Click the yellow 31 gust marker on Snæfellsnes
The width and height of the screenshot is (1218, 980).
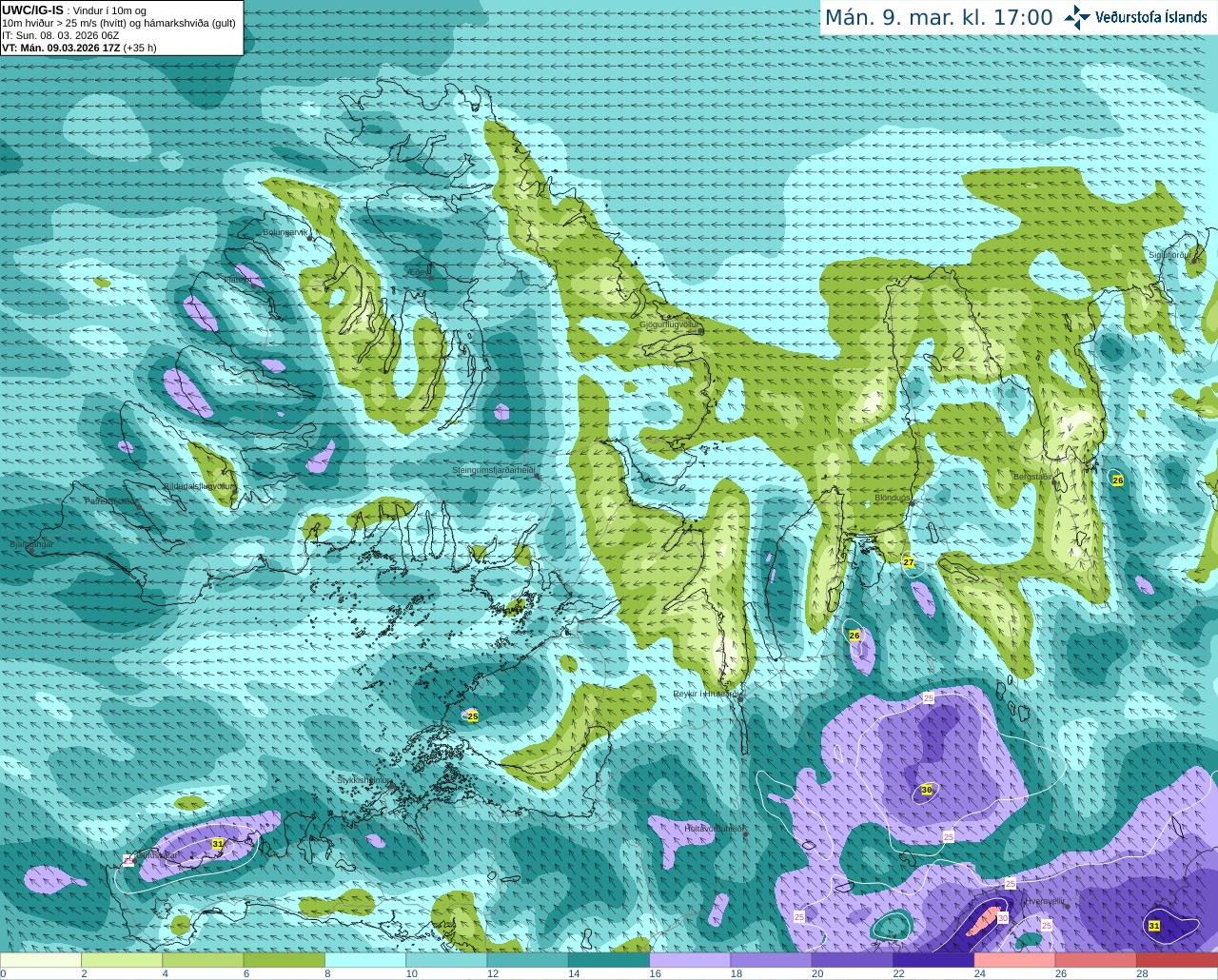[x=218, y=844]
